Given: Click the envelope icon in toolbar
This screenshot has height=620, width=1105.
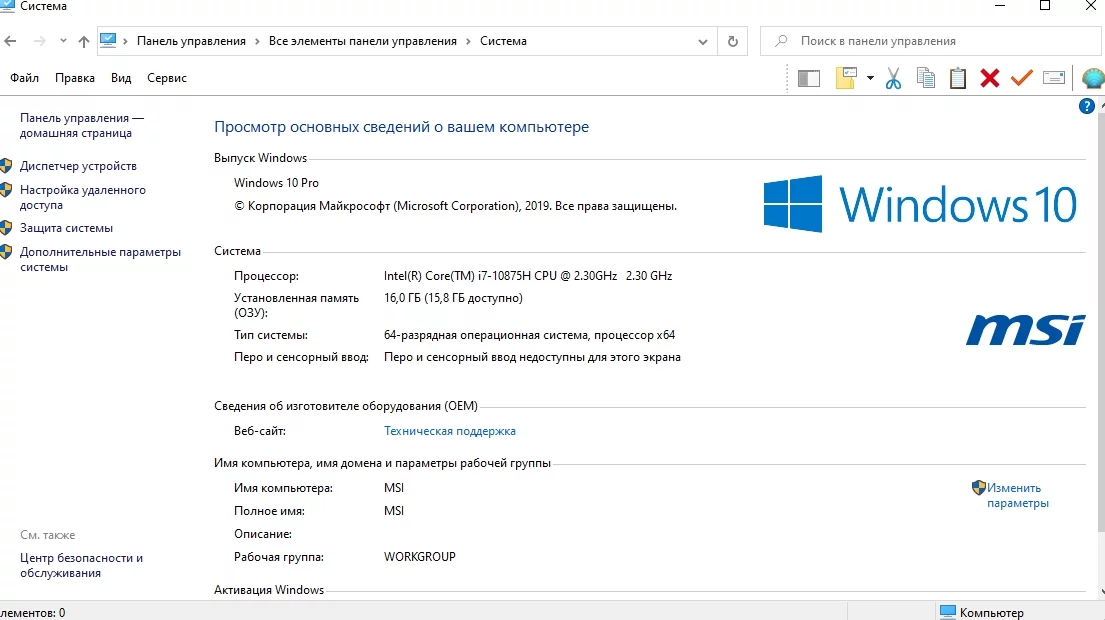Looking at the screenshot, I should click(x=1054, y=78).
